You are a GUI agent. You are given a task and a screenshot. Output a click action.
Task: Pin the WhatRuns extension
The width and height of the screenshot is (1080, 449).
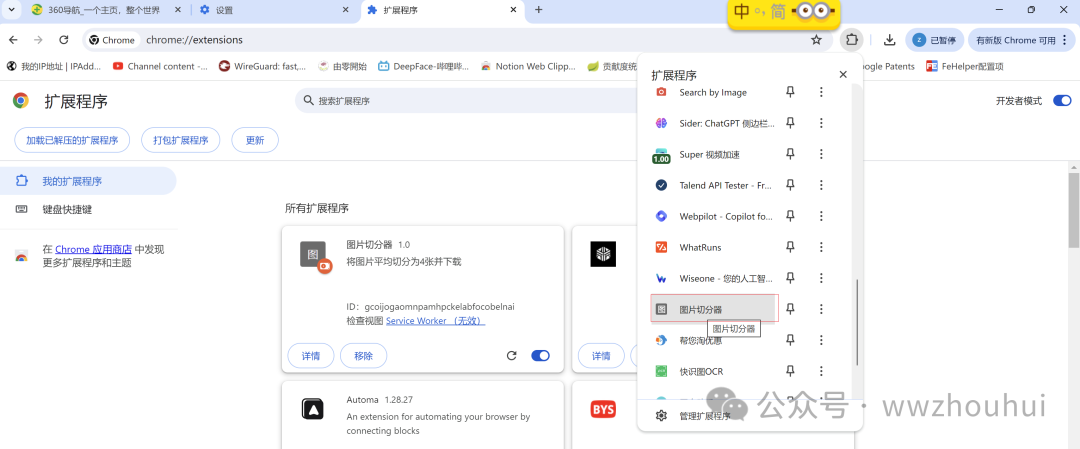coord(791,247)
